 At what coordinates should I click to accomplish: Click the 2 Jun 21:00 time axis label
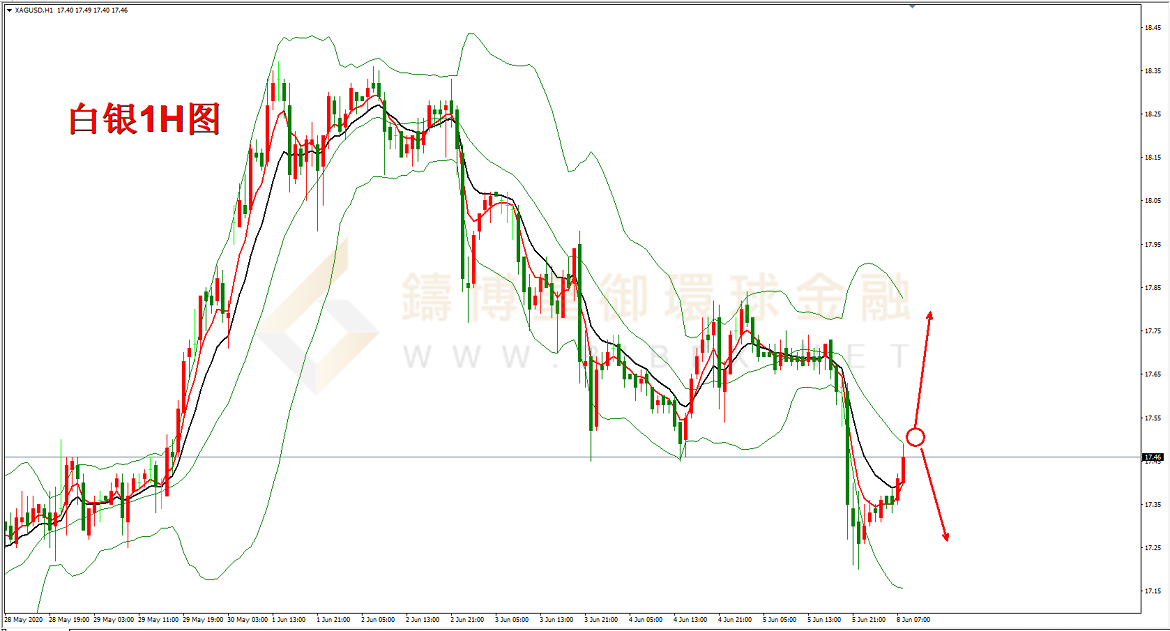[x=467, y=619]
